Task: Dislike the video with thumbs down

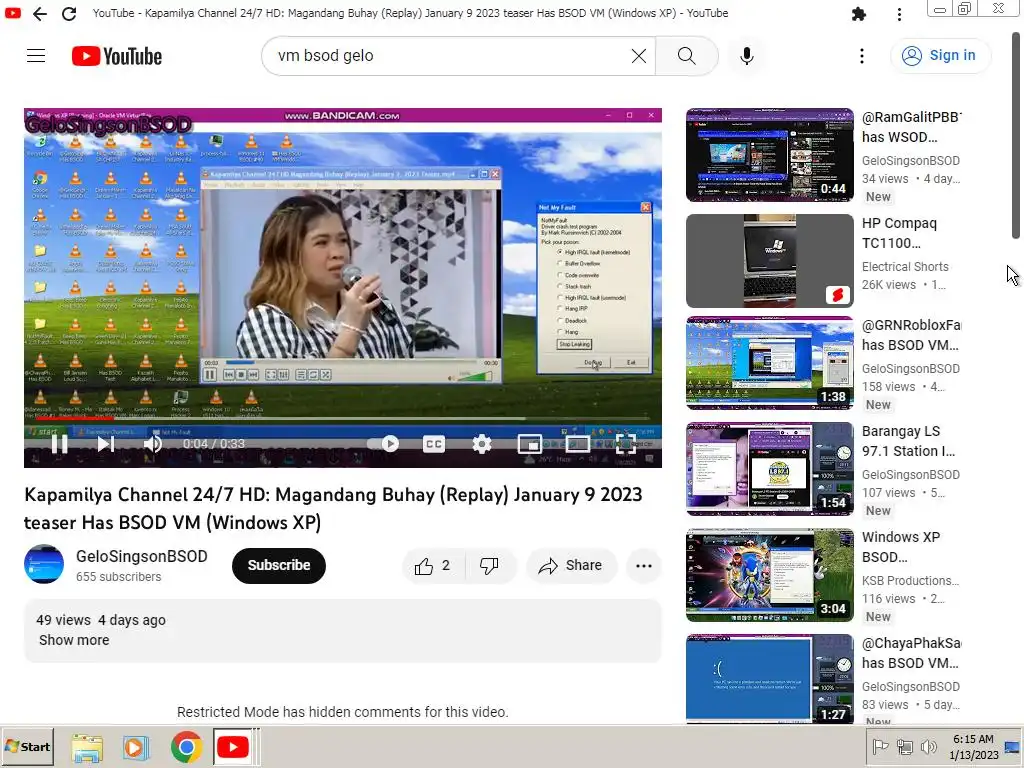Action: tap(489, 566)
